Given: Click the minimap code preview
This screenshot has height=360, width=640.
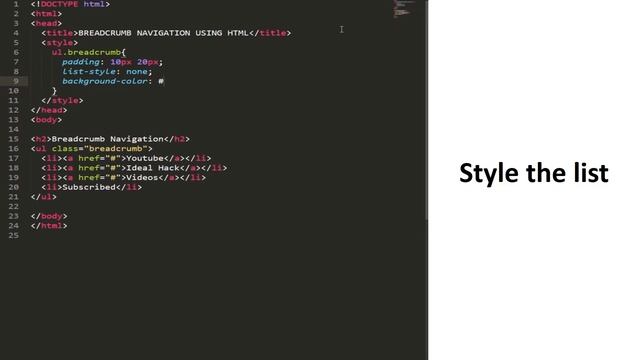Looking at the screenshot, I should [x=403, y=9].
